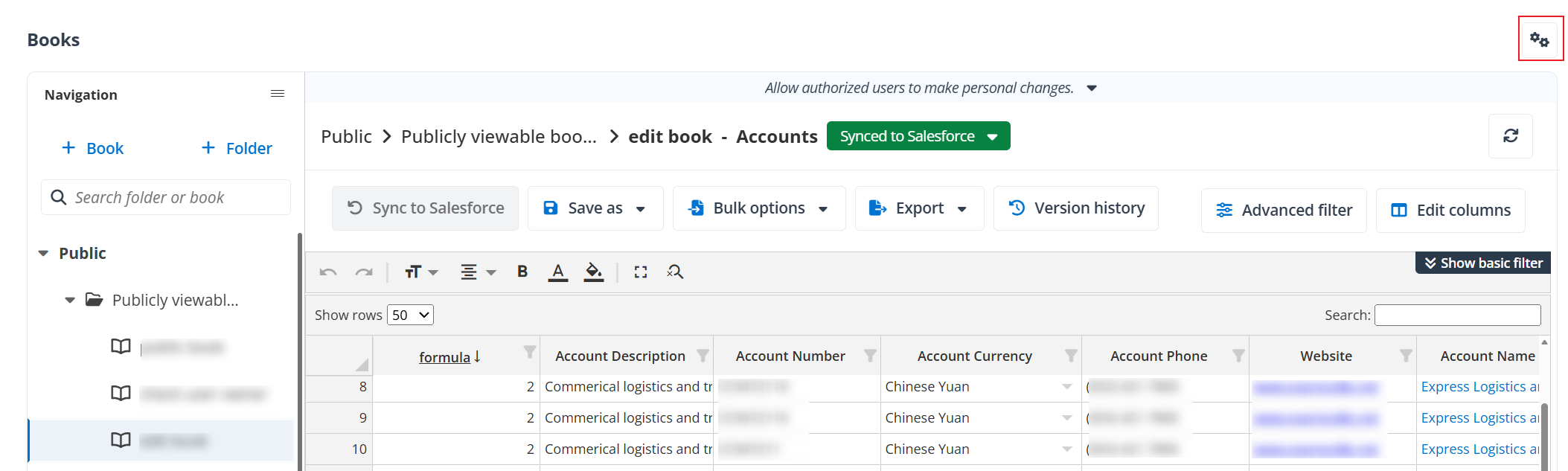Click the redo arrow icon
The width and height of the screenshot is (1568, 471).
click(x=364, y=272)
